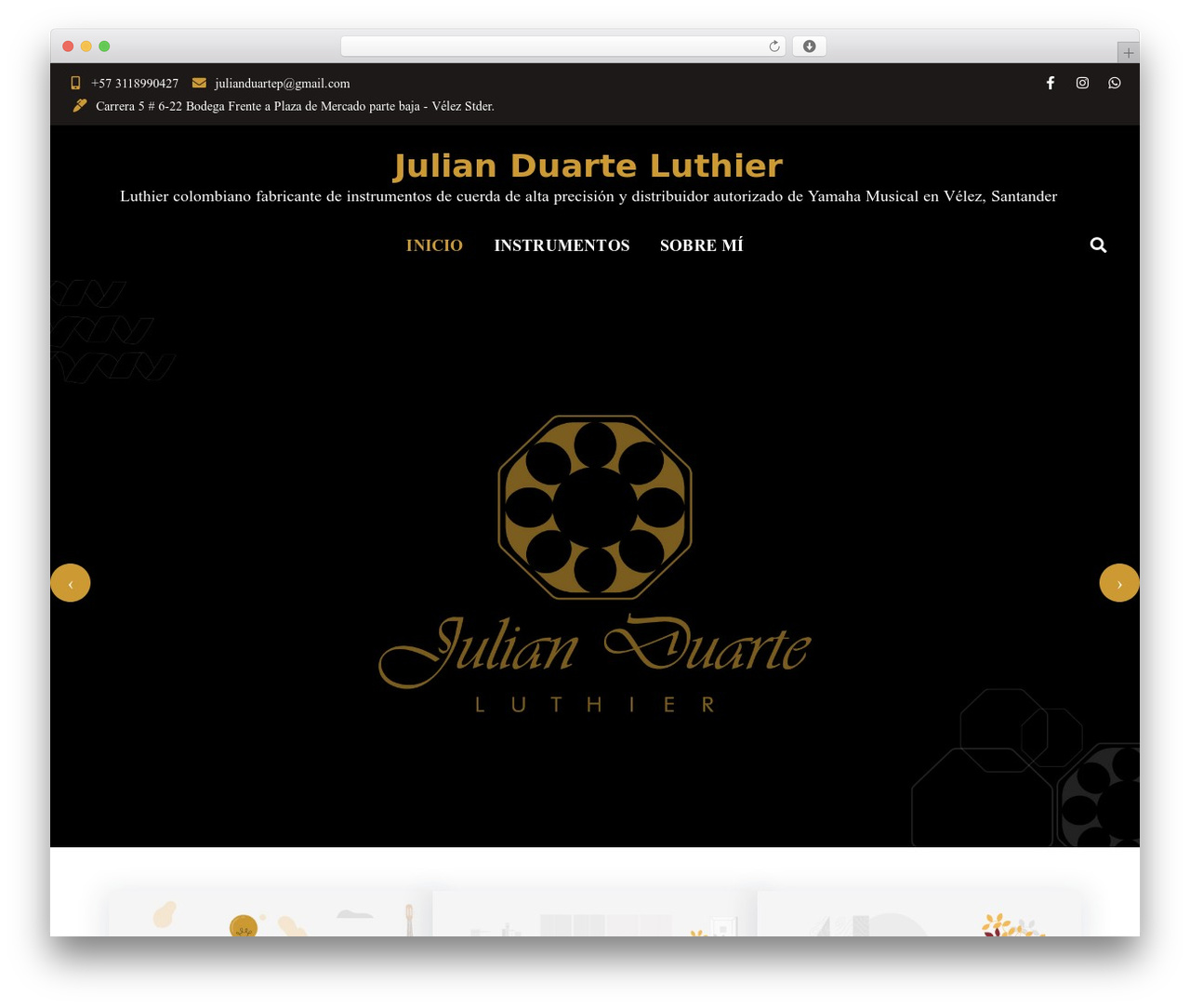Click the Julian Duarte logo slide image

(x=595, y=564)
